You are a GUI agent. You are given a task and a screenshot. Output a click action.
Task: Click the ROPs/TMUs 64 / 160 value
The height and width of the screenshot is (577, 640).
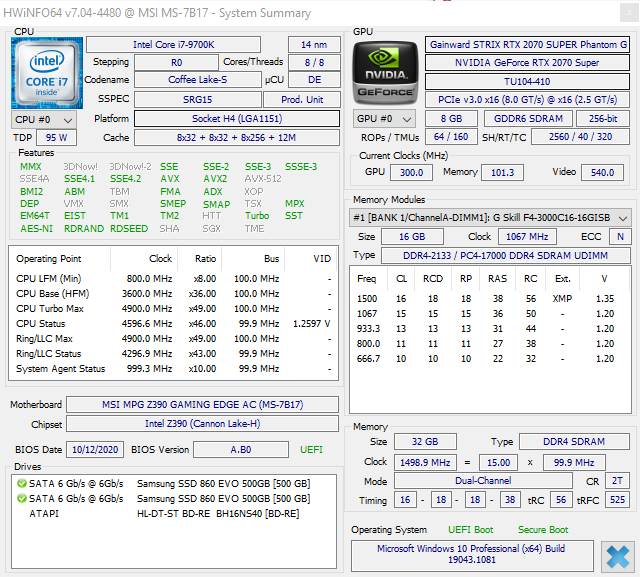pyautogui.click(x=451, y=137)
